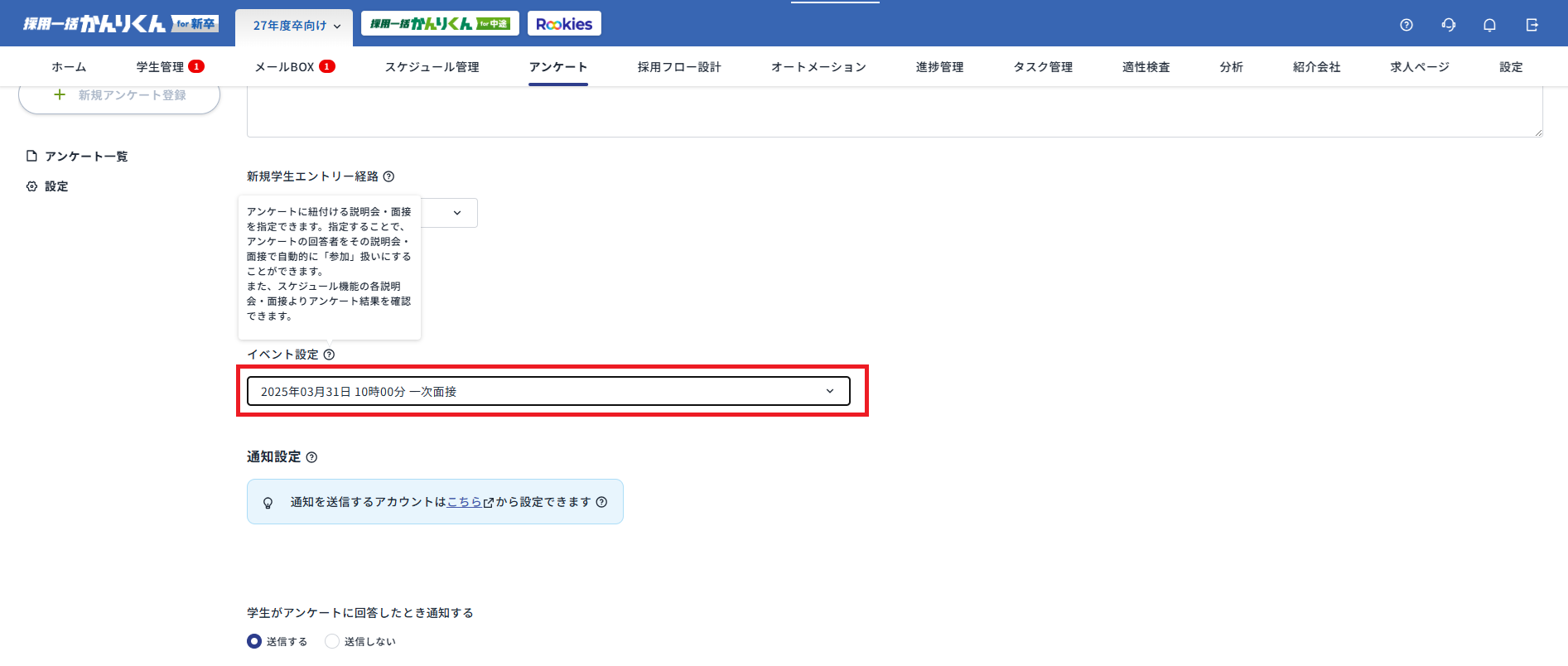This screenshot has height=666, width=1568.
Task: Open the Rookies product button
Action: (x=564, y=24)
